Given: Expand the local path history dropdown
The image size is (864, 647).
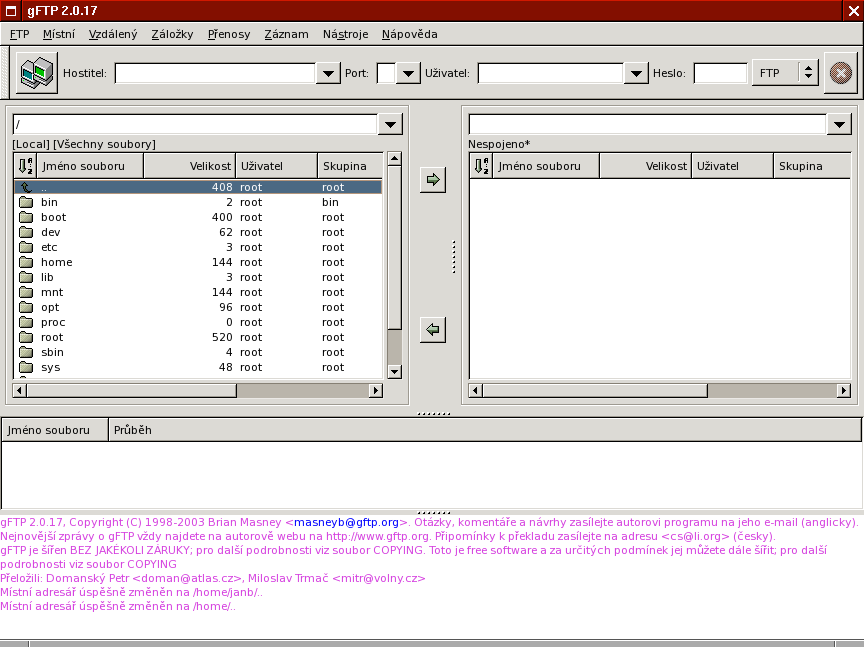Looking at the screenshot, I should pos(390,125).
